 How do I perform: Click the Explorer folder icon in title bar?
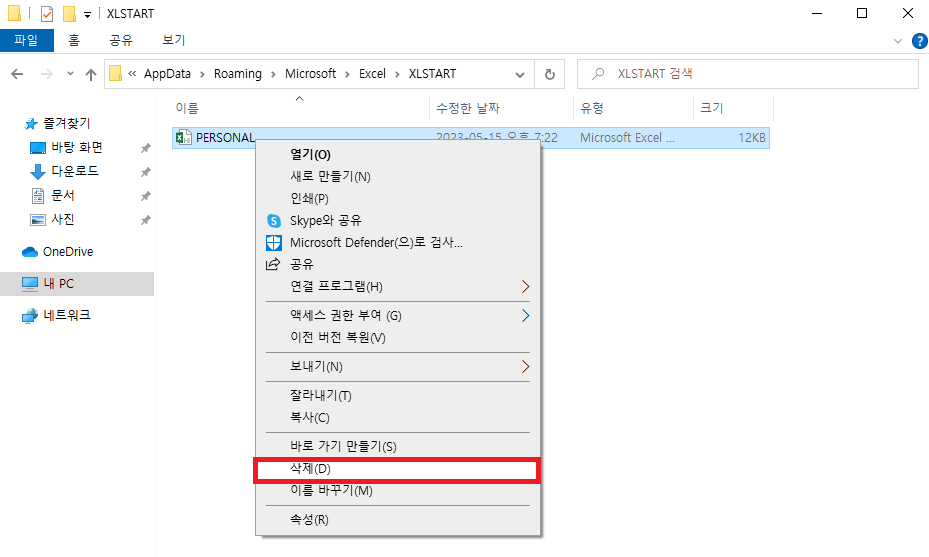coord(15,13)
